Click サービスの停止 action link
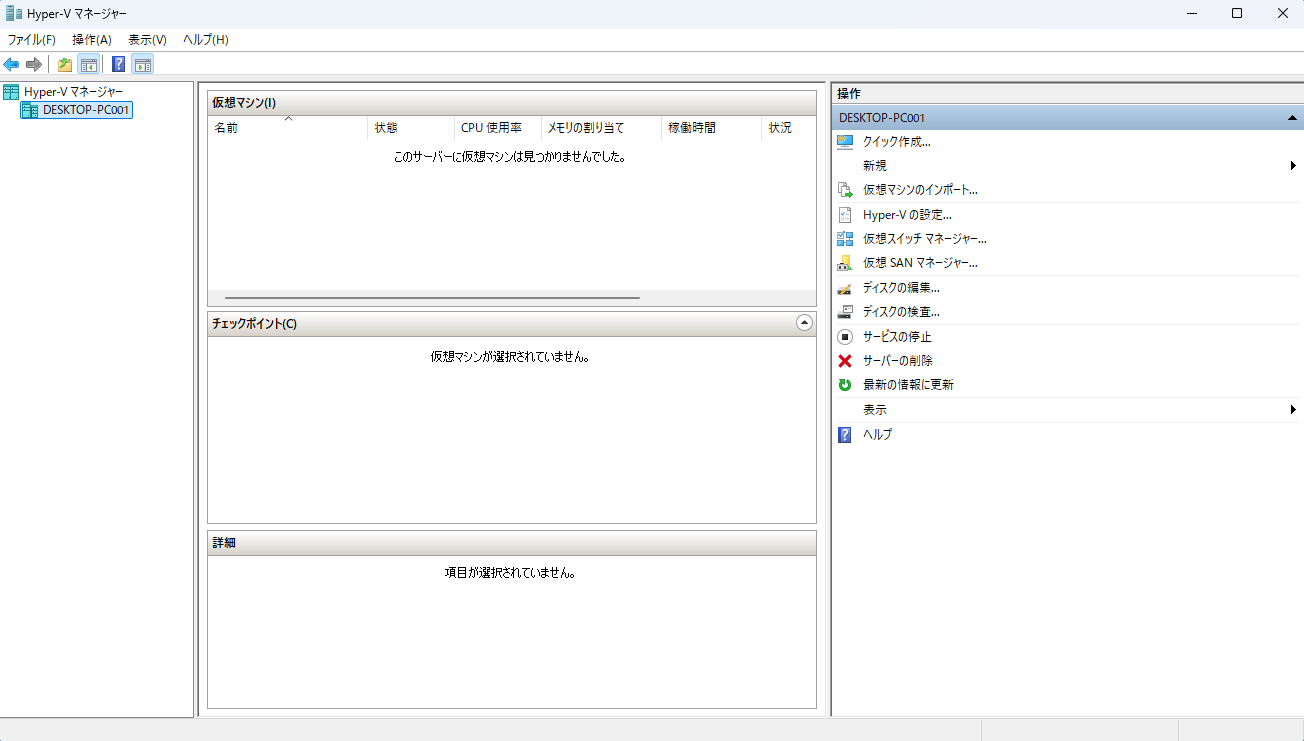Image resolution: width=1304 pixels, height=741 pixels. pos(897,337)
